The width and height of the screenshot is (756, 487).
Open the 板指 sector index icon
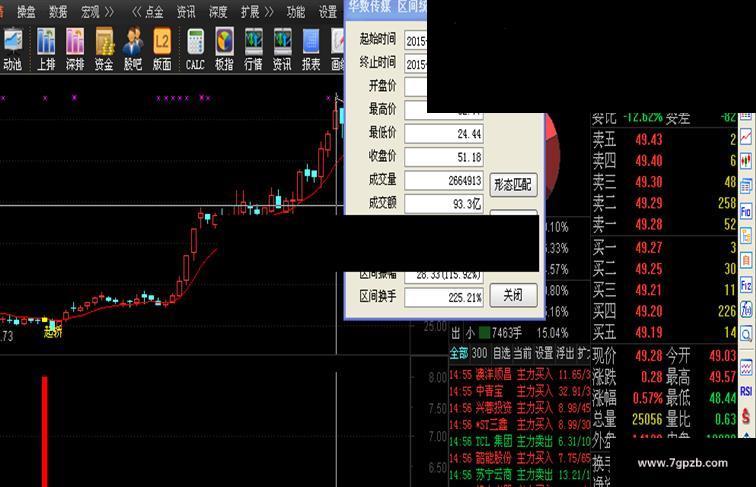224,49
